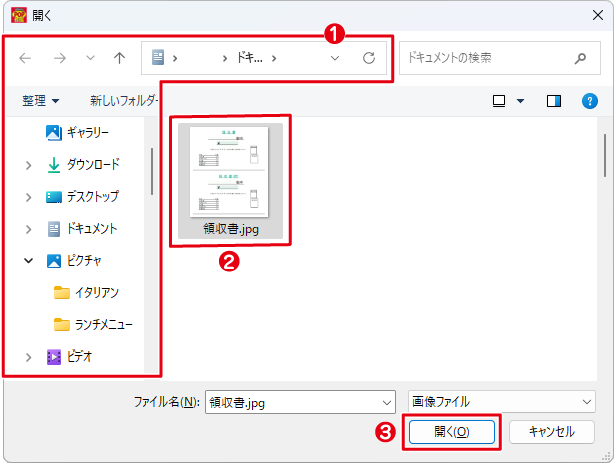Click 新しいフォルダー in toolbar
The height and width of the screenshot is (463, 614).
[x=124, y=101]
